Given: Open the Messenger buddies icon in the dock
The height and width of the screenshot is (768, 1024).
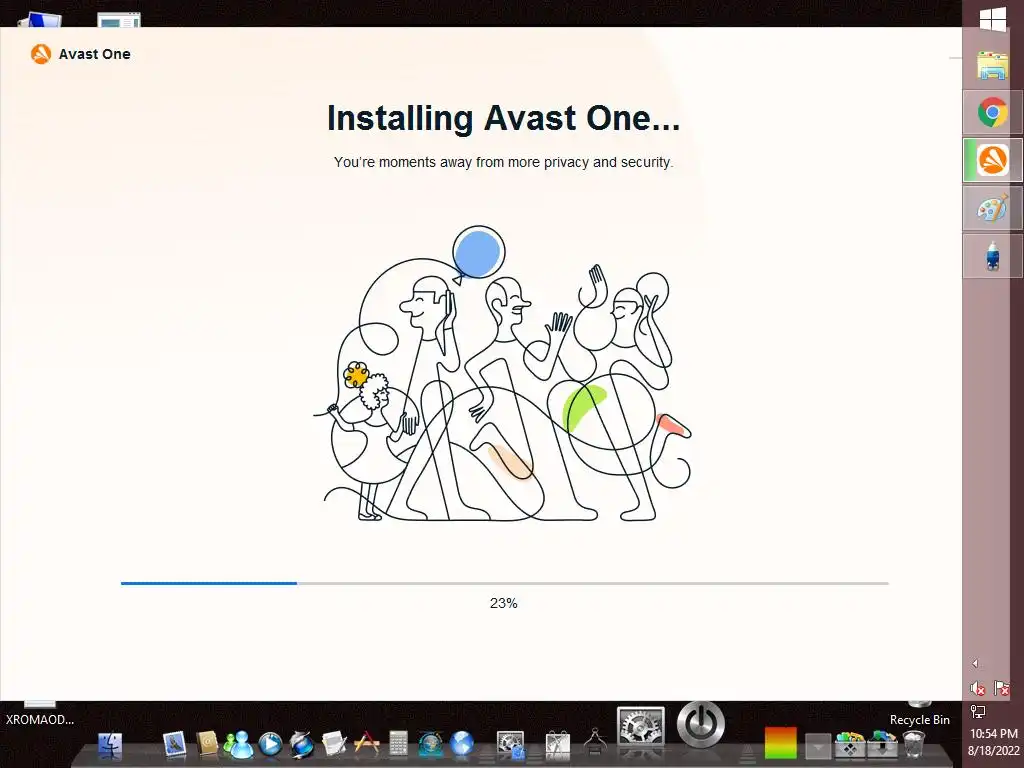Looking at the screenshot, I should tap(238, 744).
